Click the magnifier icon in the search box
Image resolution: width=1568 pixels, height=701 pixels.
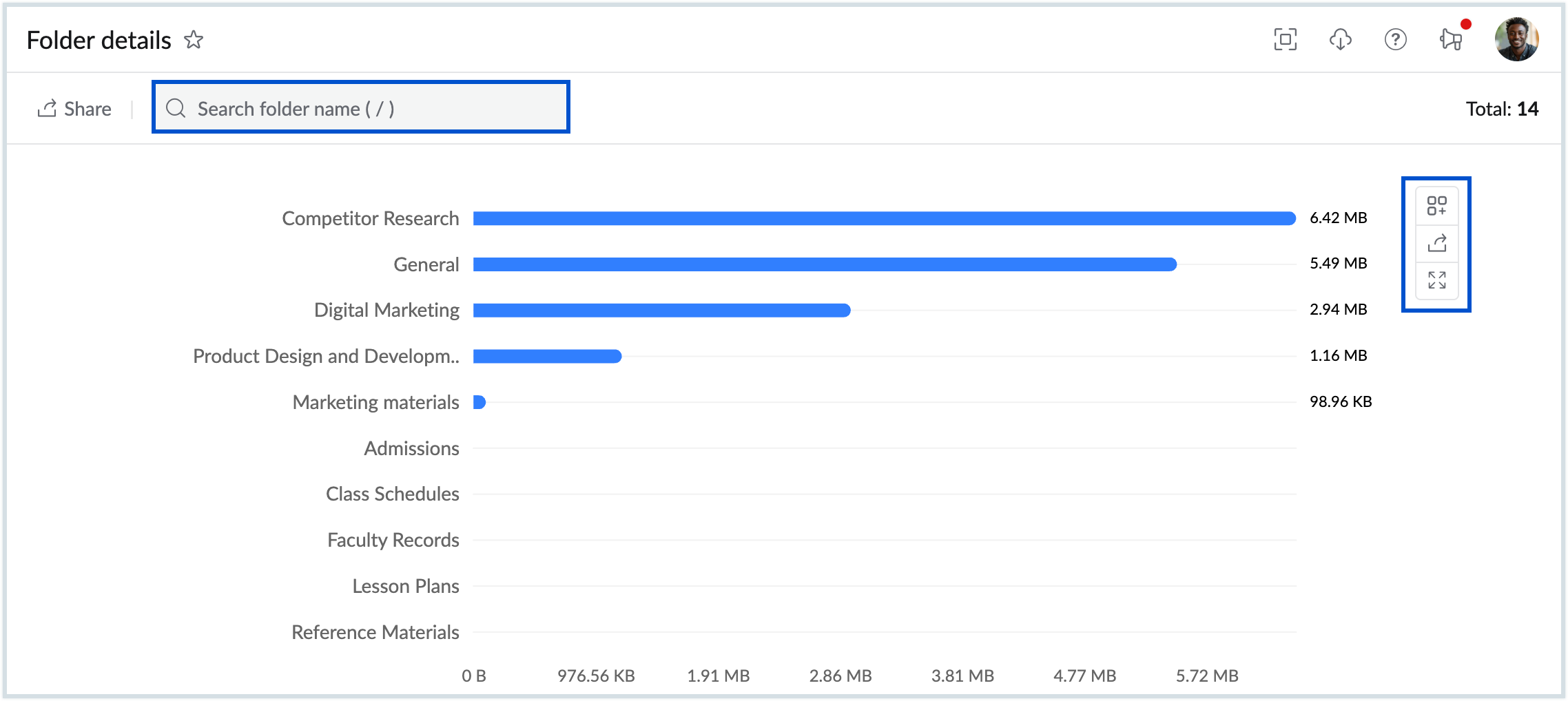[x=176, y=108]
